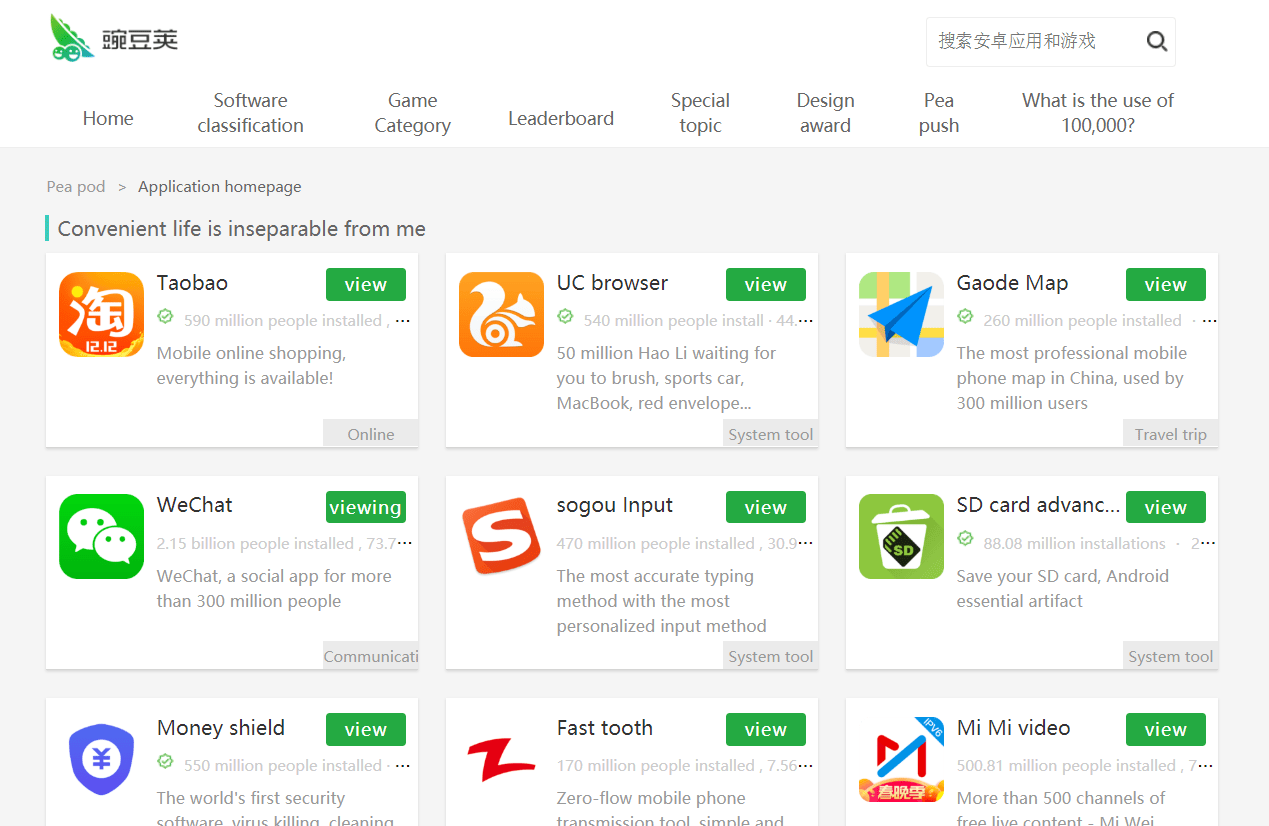Open the Pea push menu item
The height and width of the screenshot is (826, 1269).
(939, 113)
